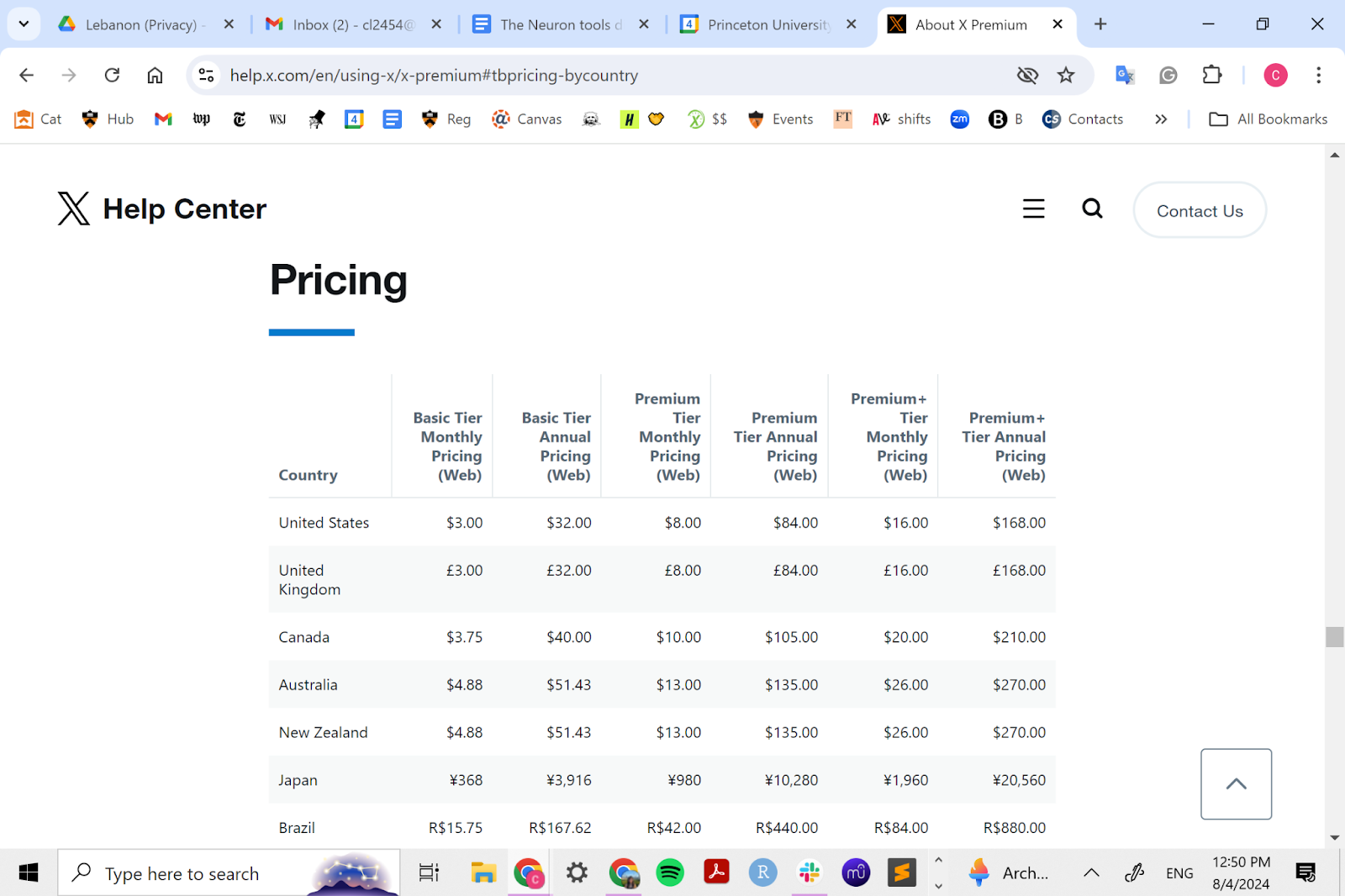The image size is (1345, 896).
Task: Bookmark this page with the star
Action: point(1066,75)
